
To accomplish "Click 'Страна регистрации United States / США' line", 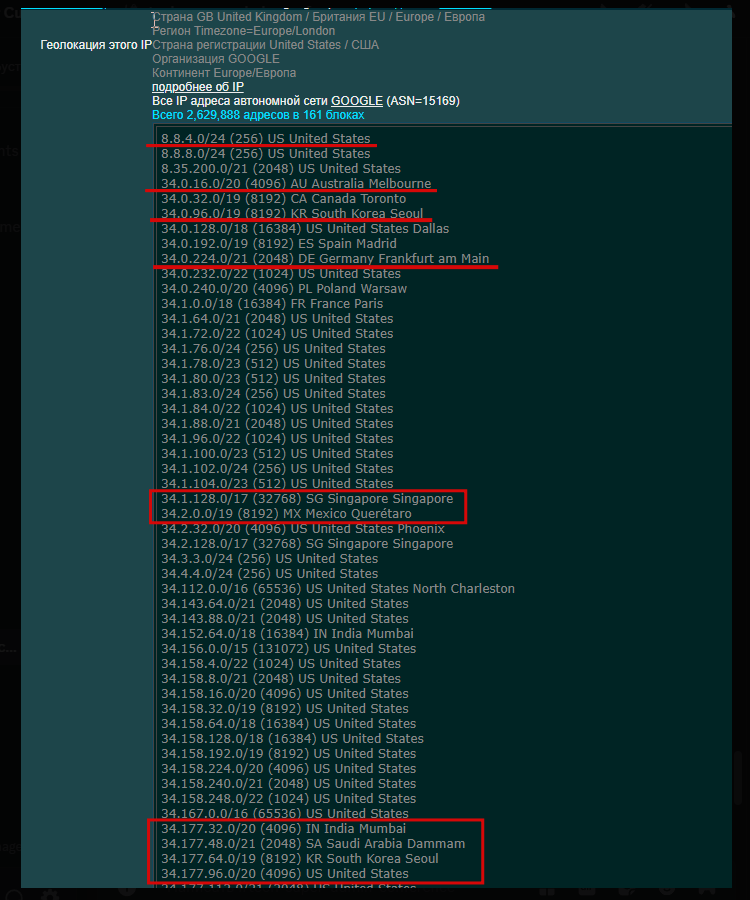I will (x=265, y=45).
